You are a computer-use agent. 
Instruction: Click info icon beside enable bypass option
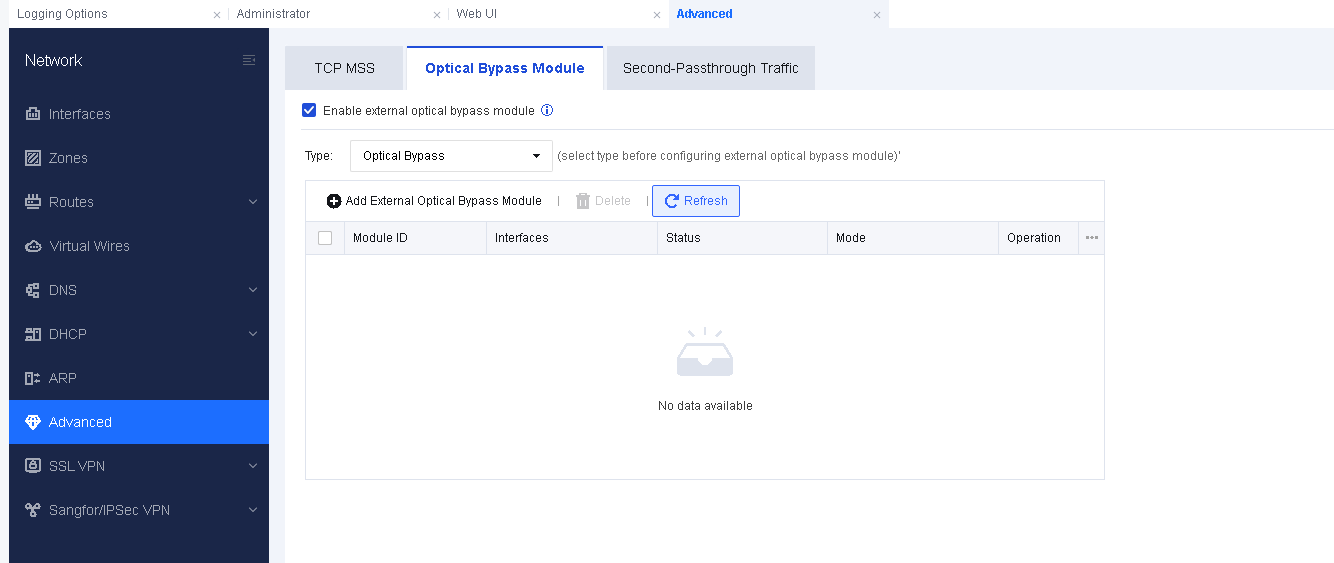tap(547, 111)
